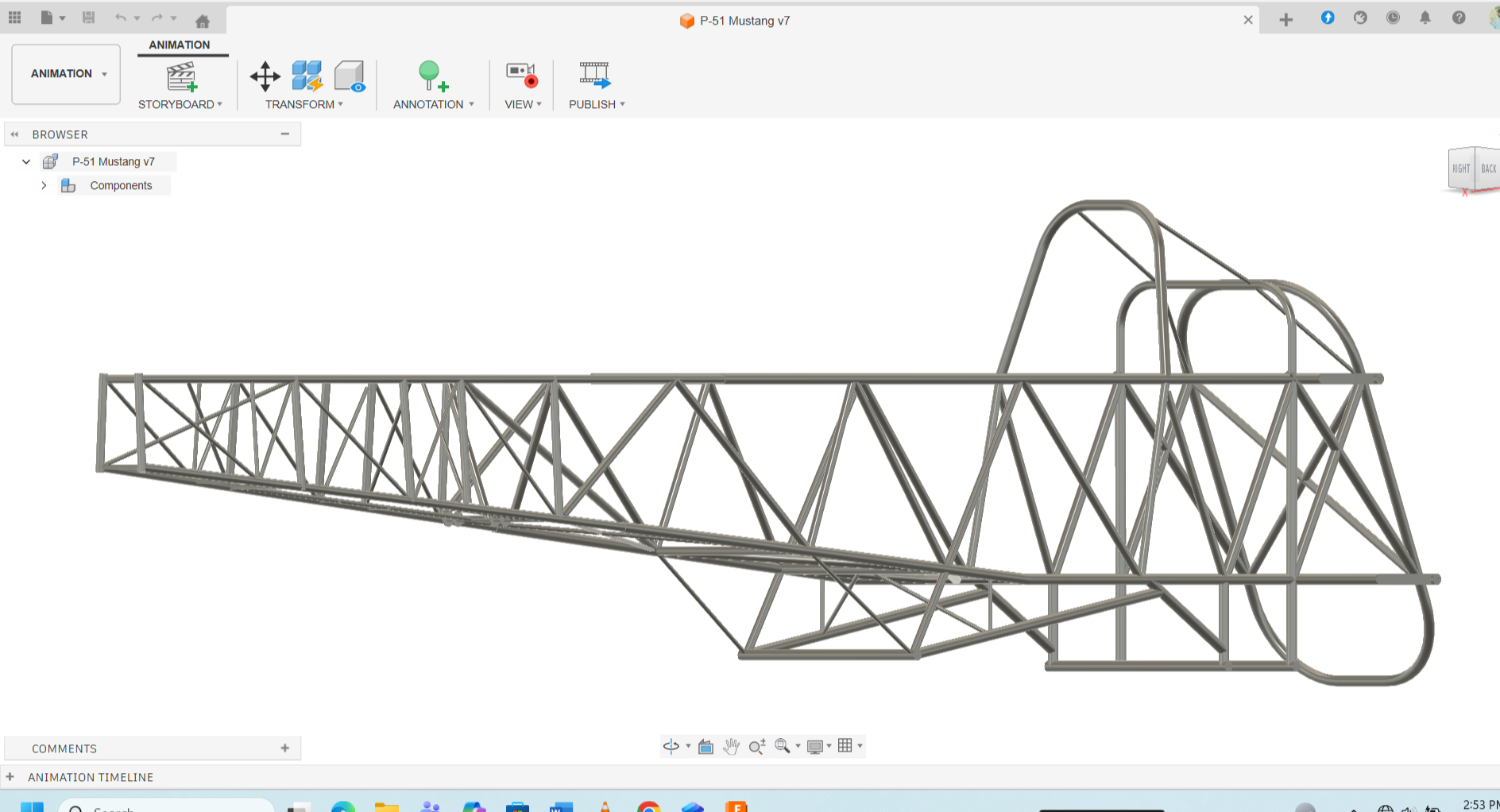Click the New Storyboard clapperboard icon

181,76
